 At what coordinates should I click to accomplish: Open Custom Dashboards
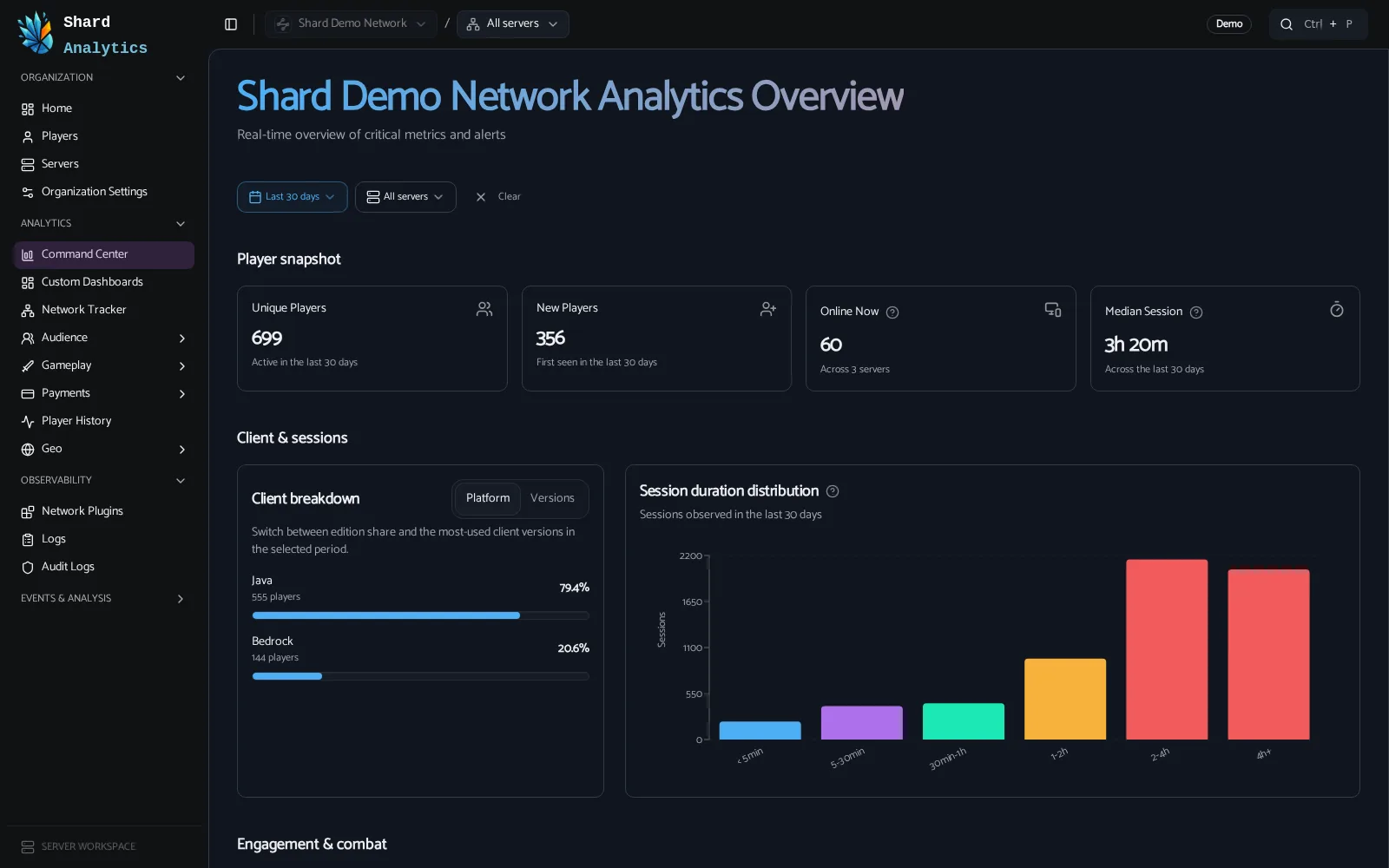104,282
